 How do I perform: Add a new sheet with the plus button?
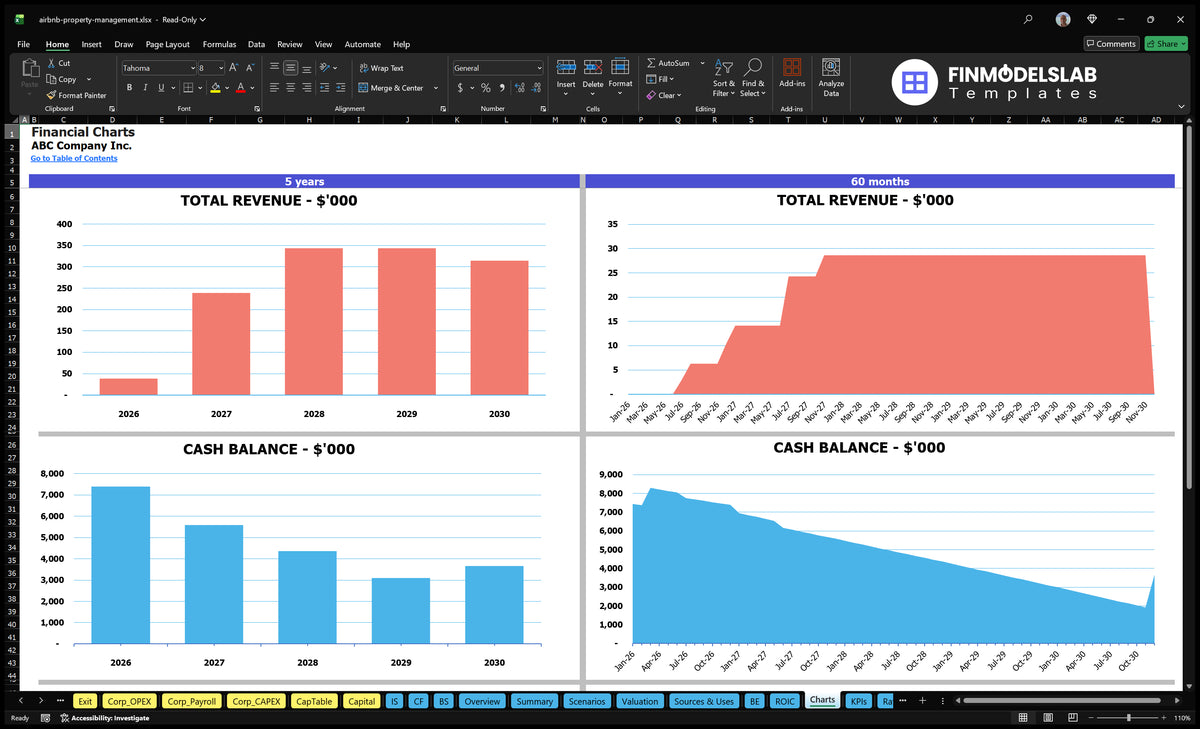point(923,701)
